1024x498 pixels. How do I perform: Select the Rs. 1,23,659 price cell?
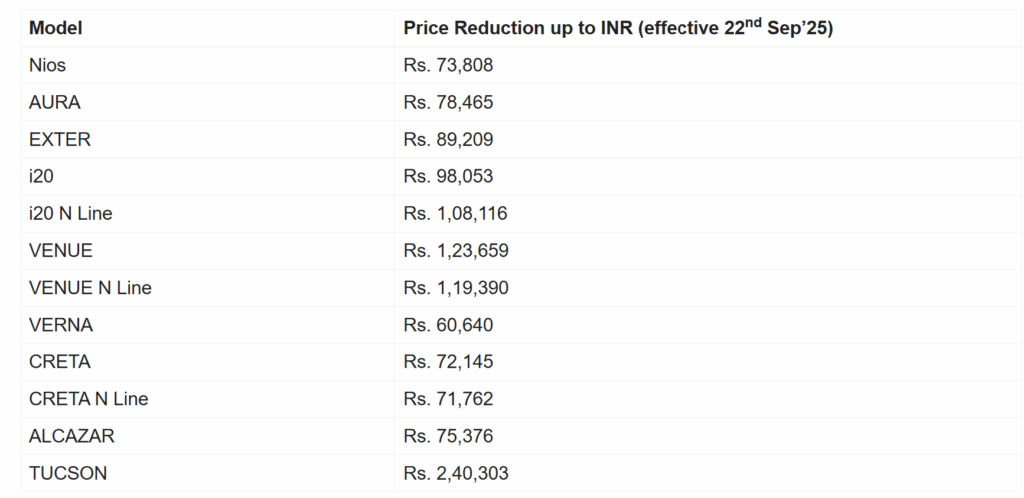[456, 250]
